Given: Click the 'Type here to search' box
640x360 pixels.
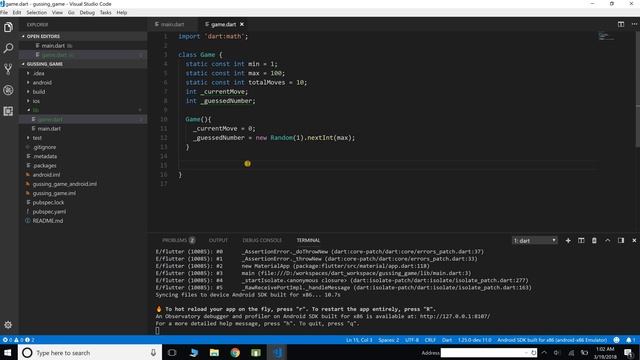Looking at the screenshot, I should click(90, 353).
